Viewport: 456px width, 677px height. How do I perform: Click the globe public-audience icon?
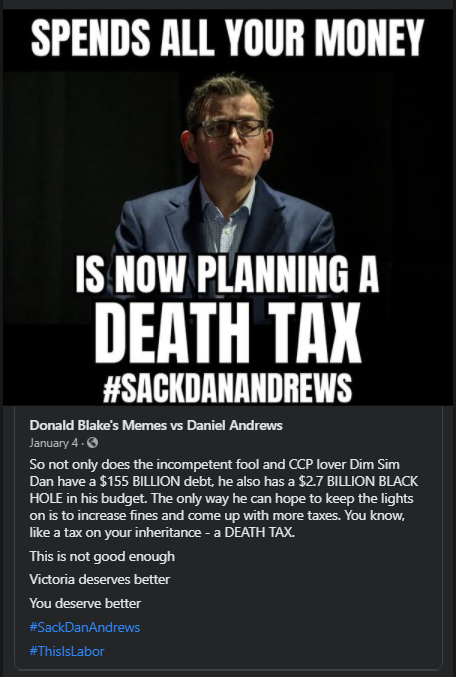[92, 443]
